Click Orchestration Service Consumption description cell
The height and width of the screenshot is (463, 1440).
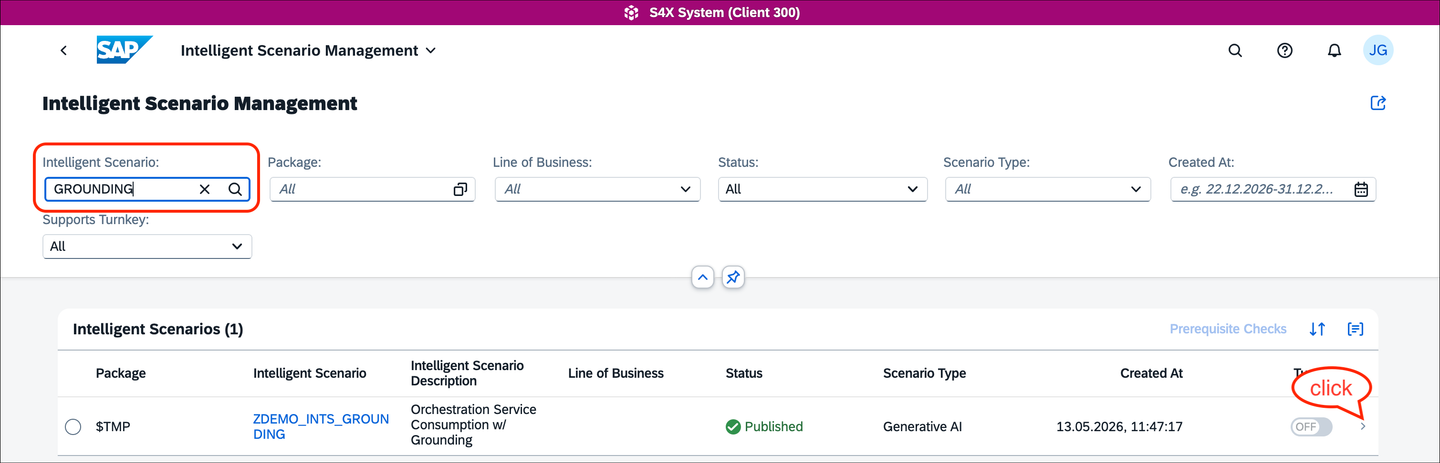(x=474, y=425)
